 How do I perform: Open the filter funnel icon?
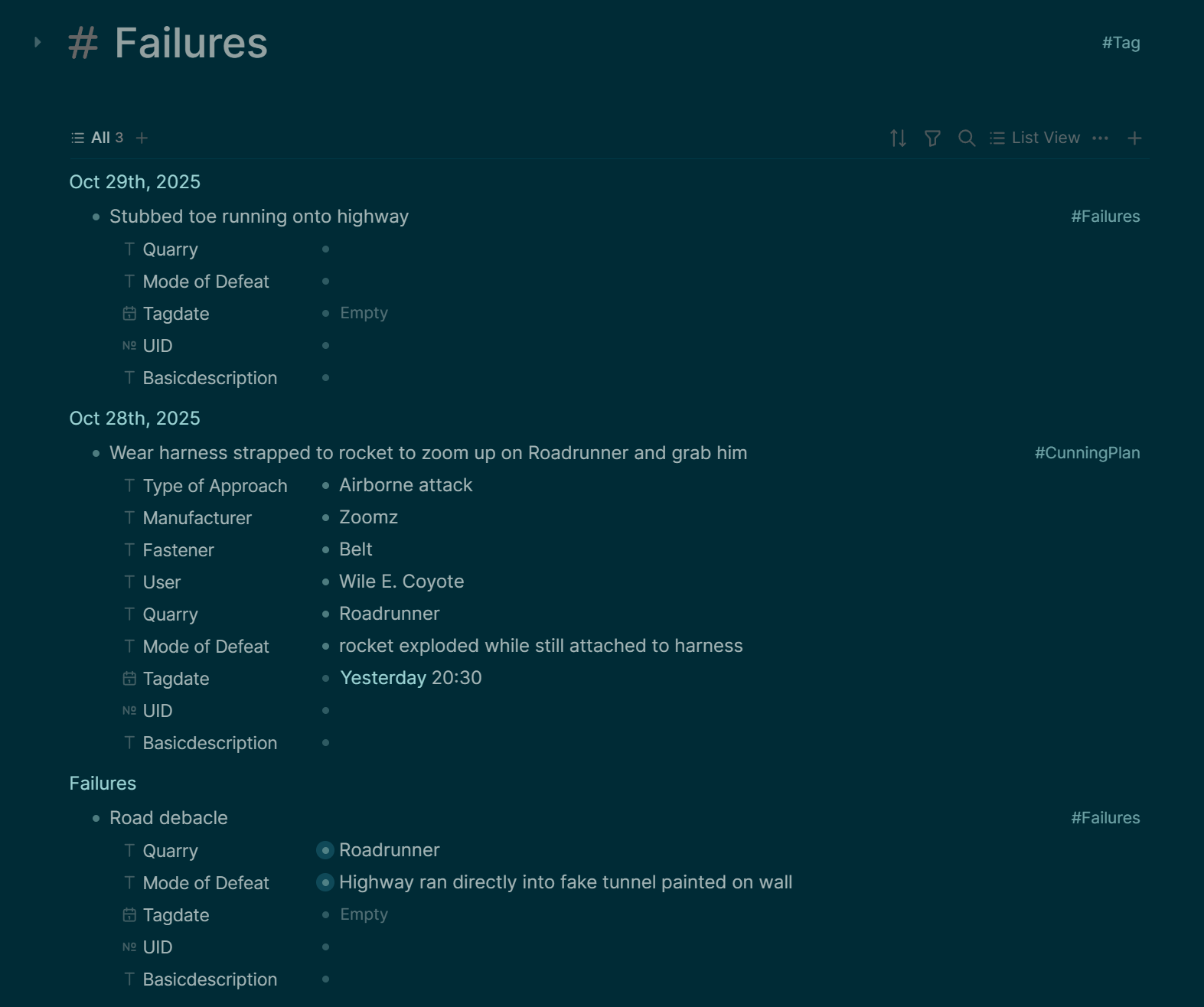pyautogui.click(x=932, y=139)
